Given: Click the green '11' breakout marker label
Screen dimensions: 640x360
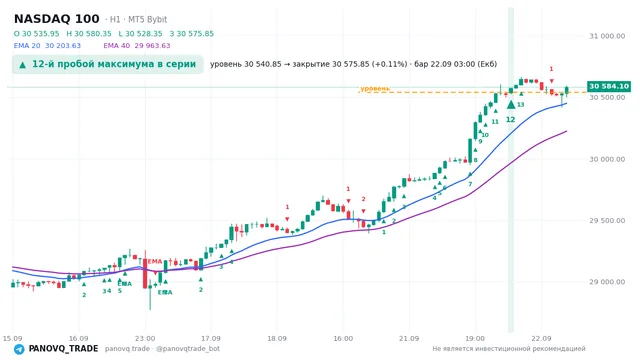Looking at the screenshot, I should click(495, 121).
